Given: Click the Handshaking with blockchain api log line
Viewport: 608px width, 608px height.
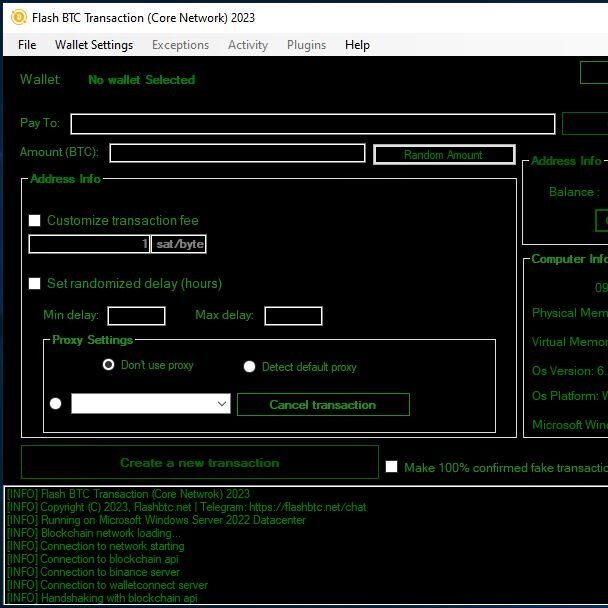Looking at the screenshot, I should click(x=102, y=598).
